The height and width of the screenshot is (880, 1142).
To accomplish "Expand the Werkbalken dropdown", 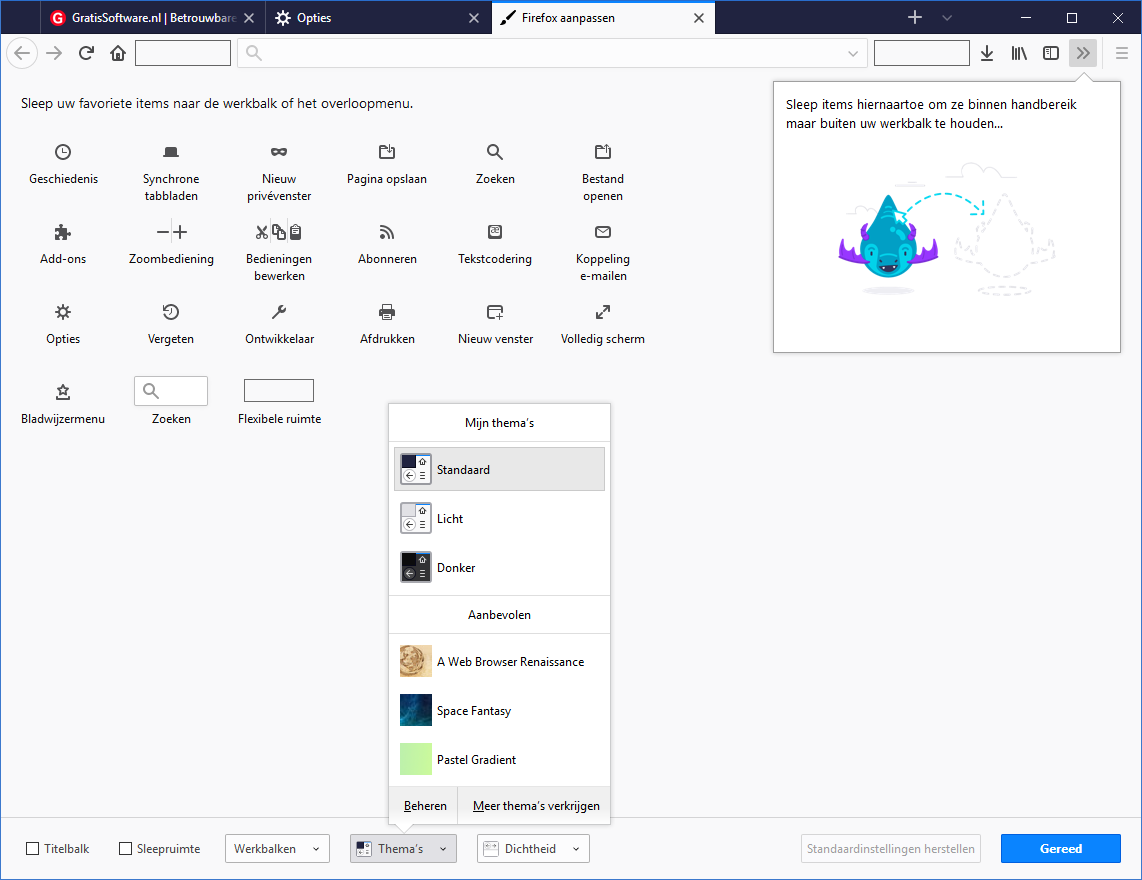I will coord(277,849).
